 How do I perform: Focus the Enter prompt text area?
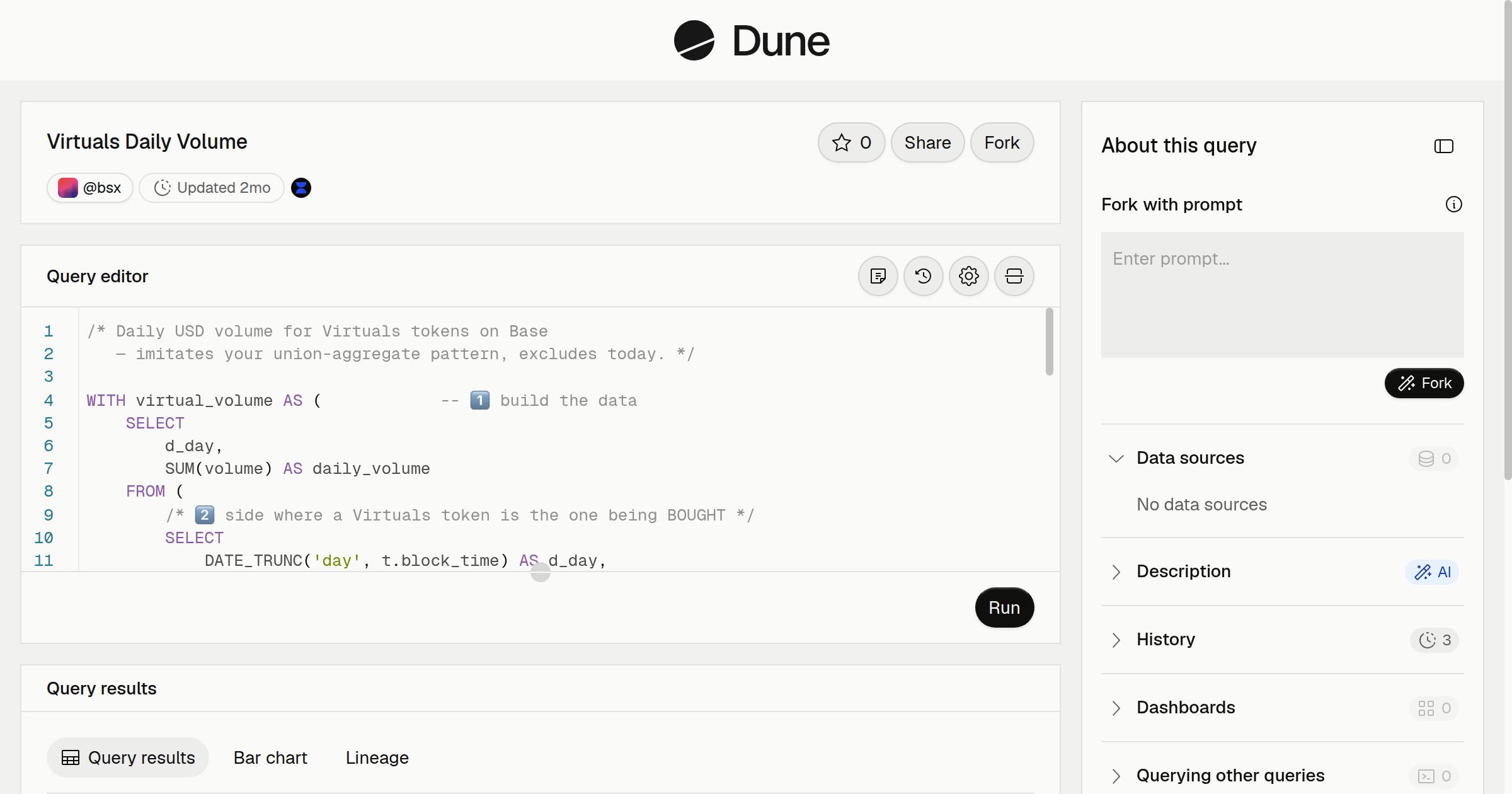1282,295
